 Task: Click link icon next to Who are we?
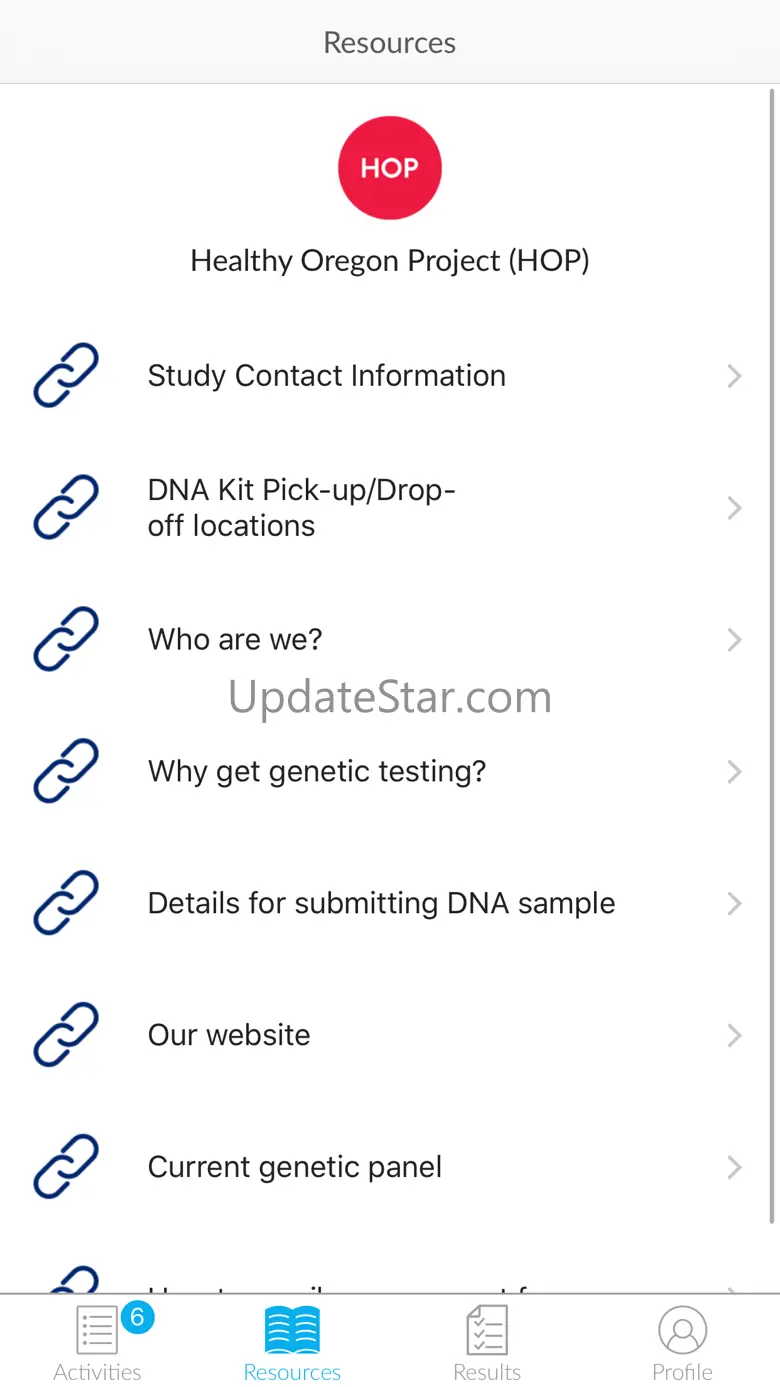pyautogui.click(x=66, y=639)
